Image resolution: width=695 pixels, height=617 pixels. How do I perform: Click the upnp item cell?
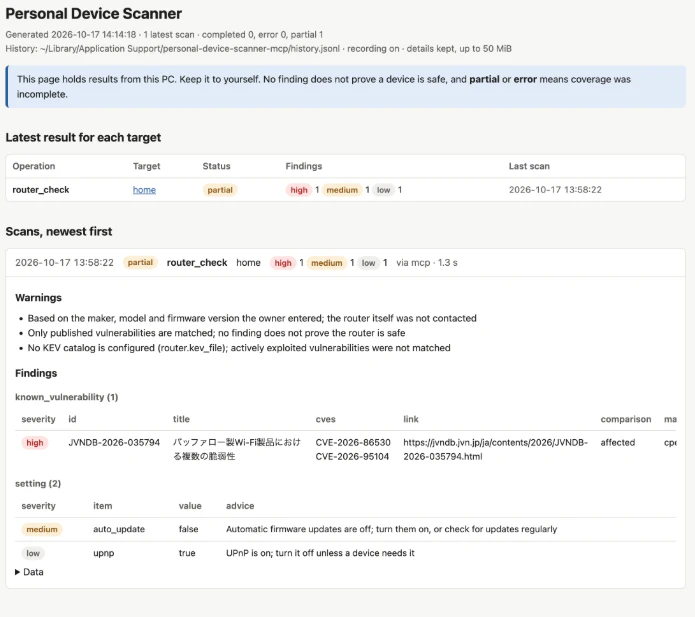click(x=104, y=553)
